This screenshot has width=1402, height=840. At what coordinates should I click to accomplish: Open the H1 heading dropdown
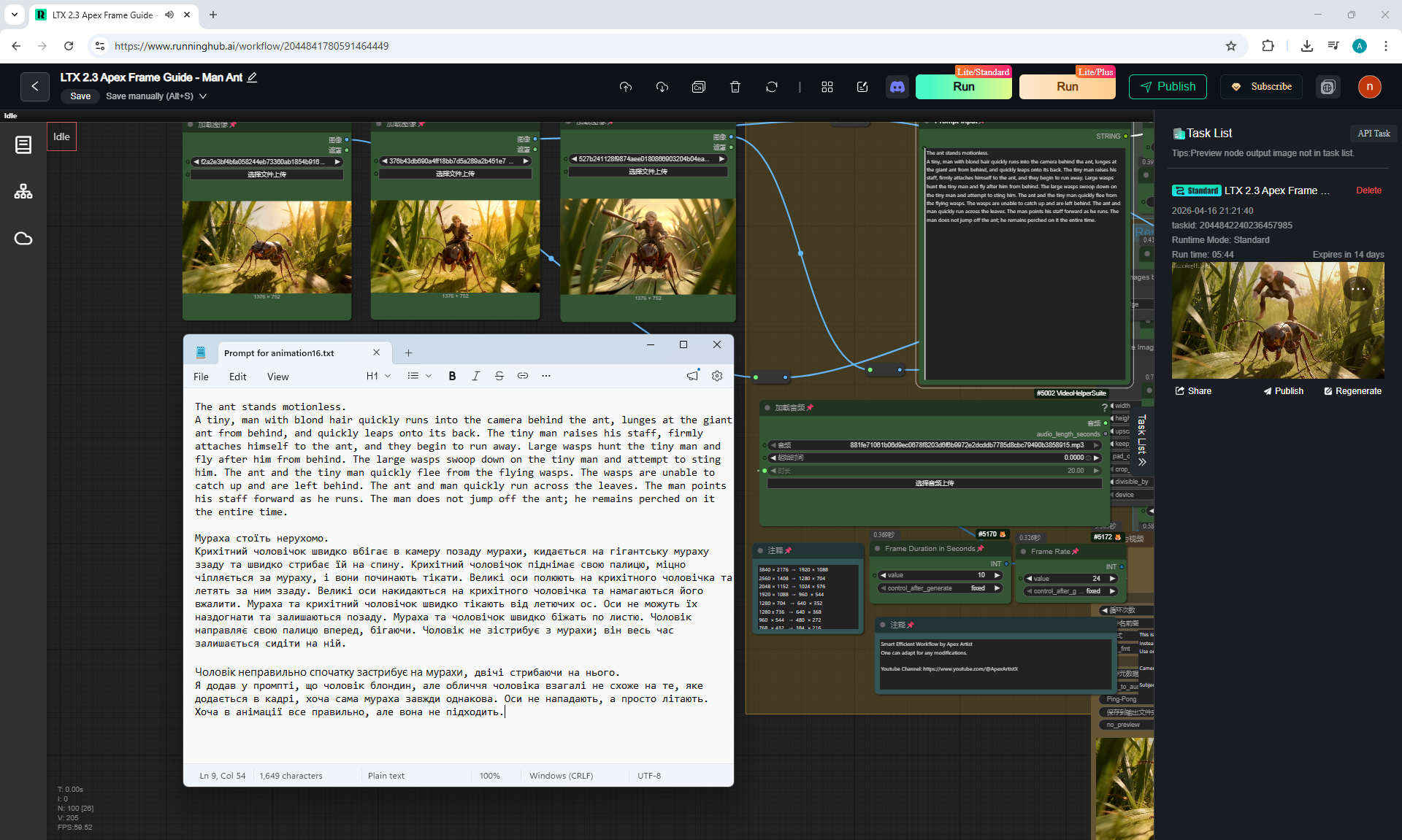tap(378, 376)
